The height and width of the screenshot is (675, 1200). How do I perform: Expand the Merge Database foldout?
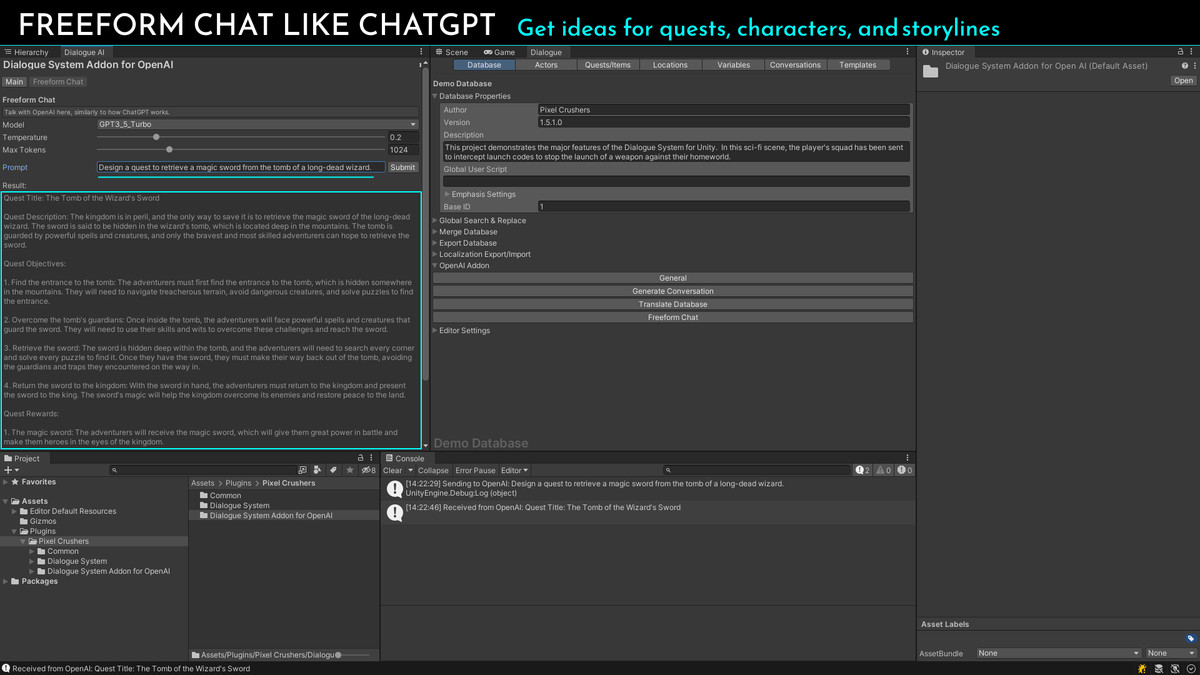tap(435, 232)
